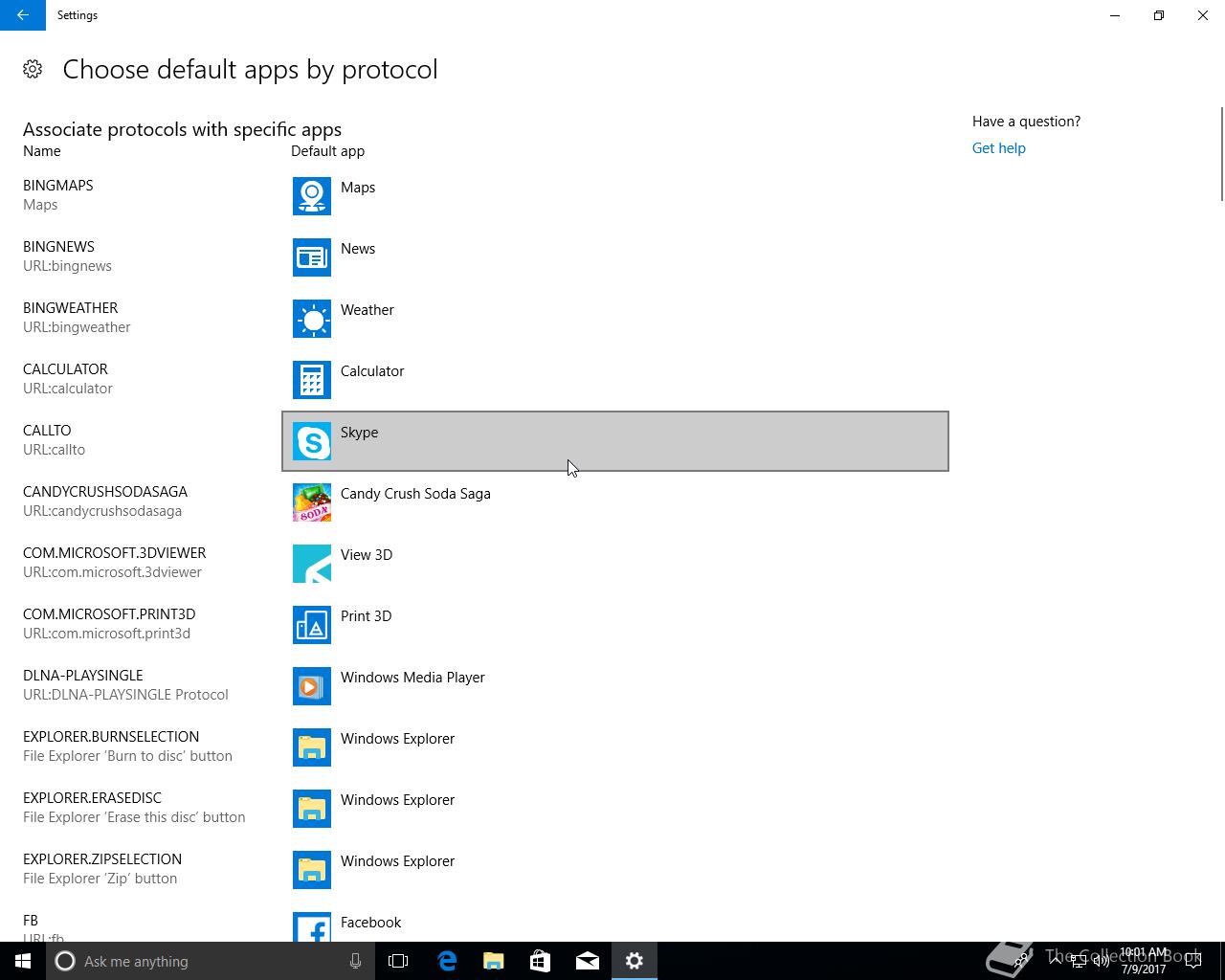Click the EXPLORER.ZIPSELECTION protocol name
The height and width of the screenshot is (980, 1225).
pos(102,859)
